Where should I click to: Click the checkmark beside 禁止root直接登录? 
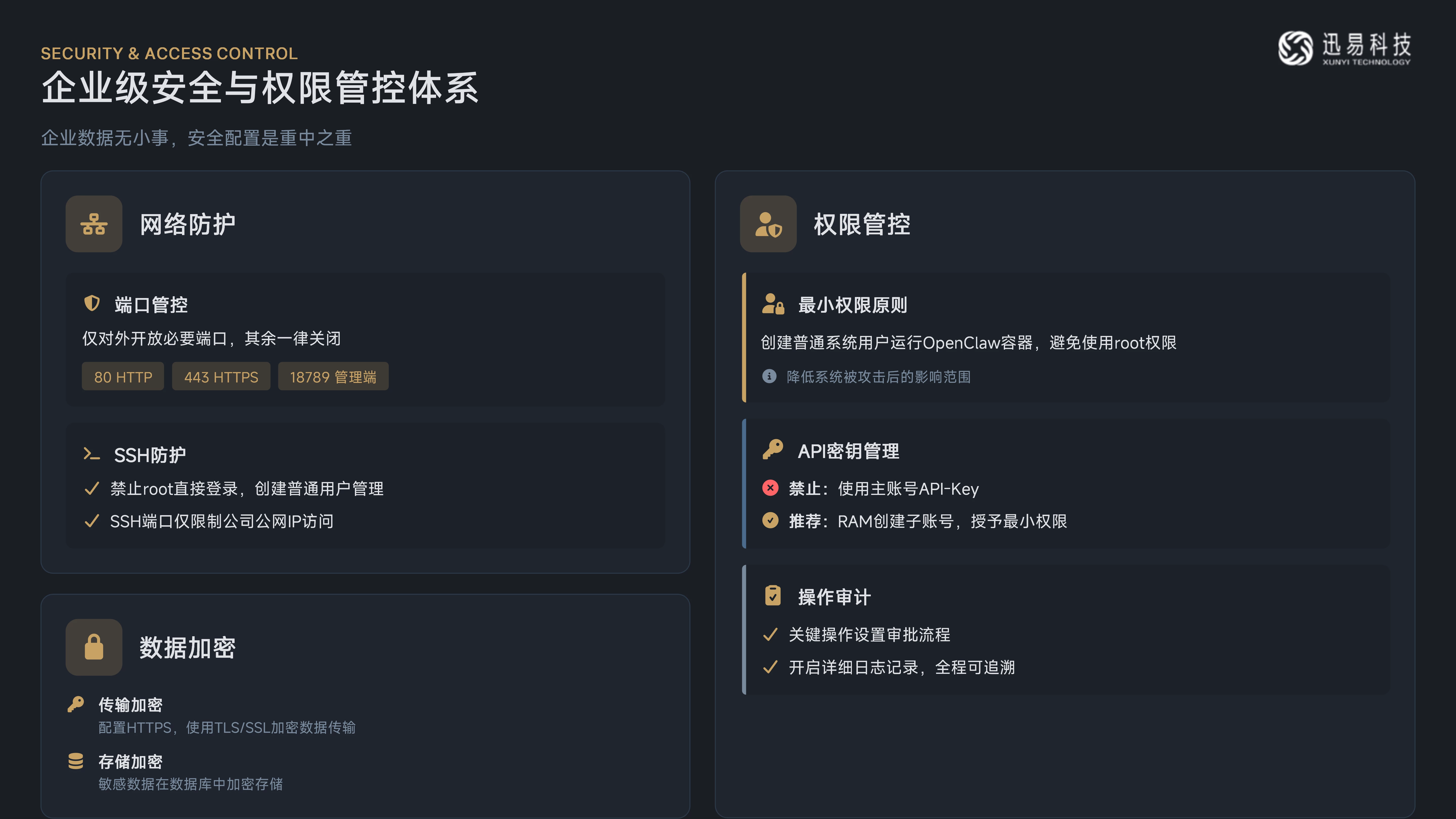(92, 488)
